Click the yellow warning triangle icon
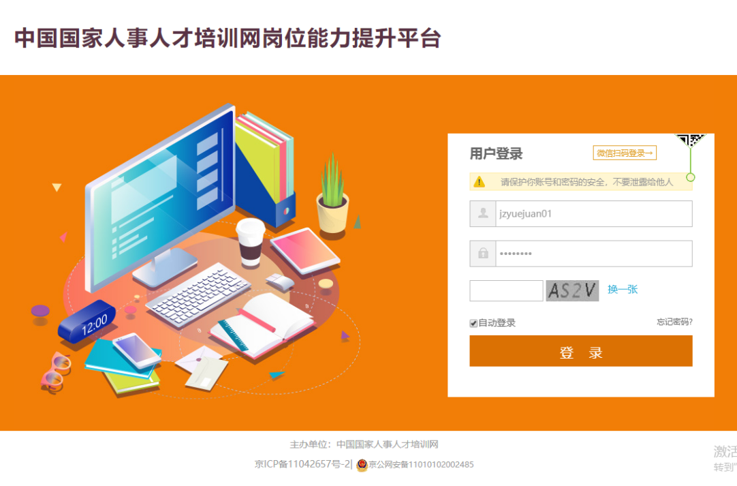 (x=479, y=182)
